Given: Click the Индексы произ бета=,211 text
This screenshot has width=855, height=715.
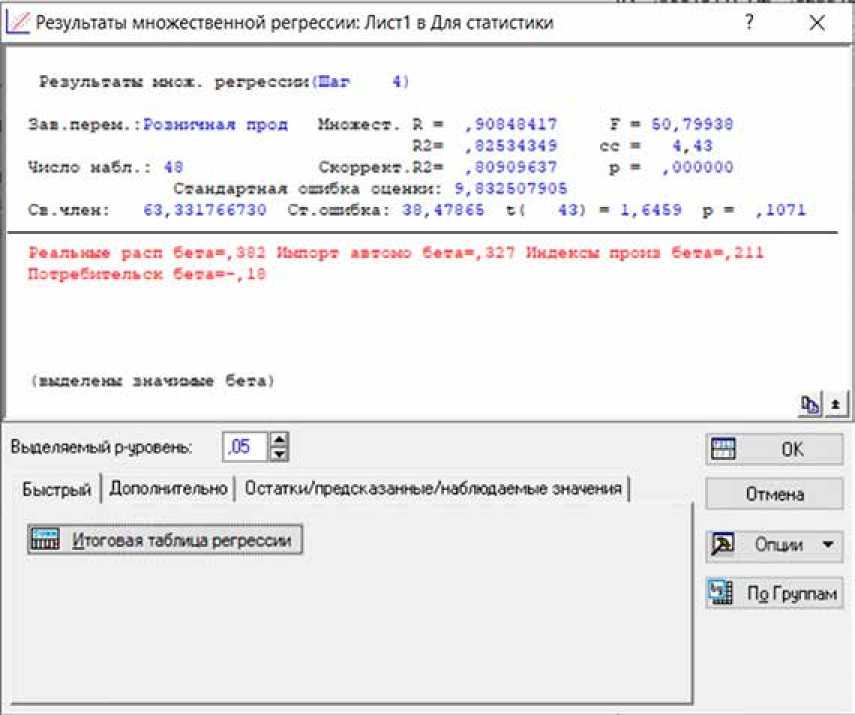Looking at the screenshot, I should pos(645,253).
